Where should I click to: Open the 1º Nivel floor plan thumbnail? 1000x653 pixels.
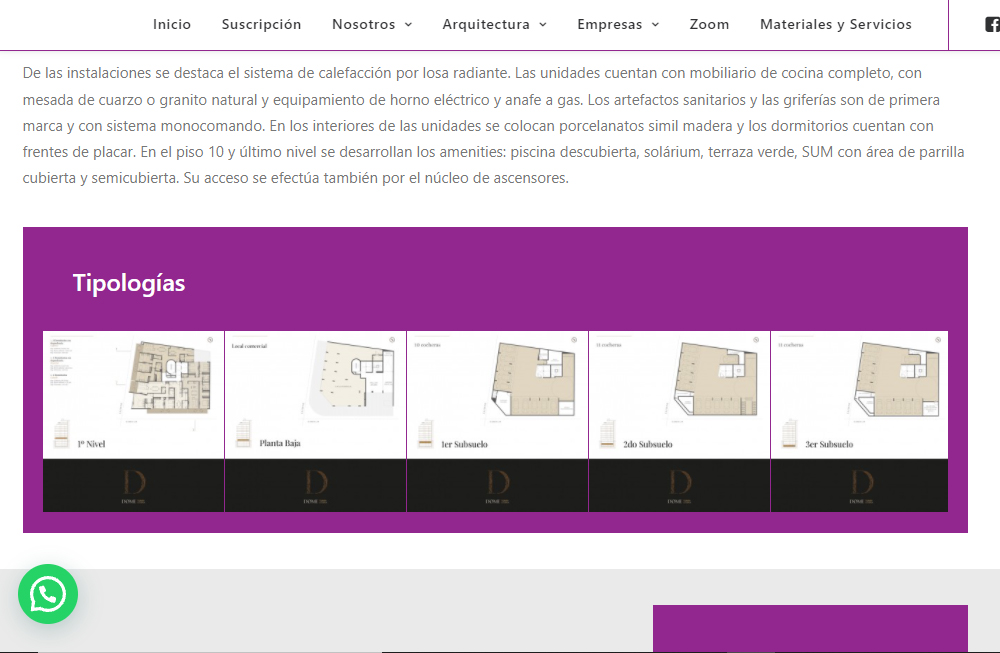pos(134,395)
